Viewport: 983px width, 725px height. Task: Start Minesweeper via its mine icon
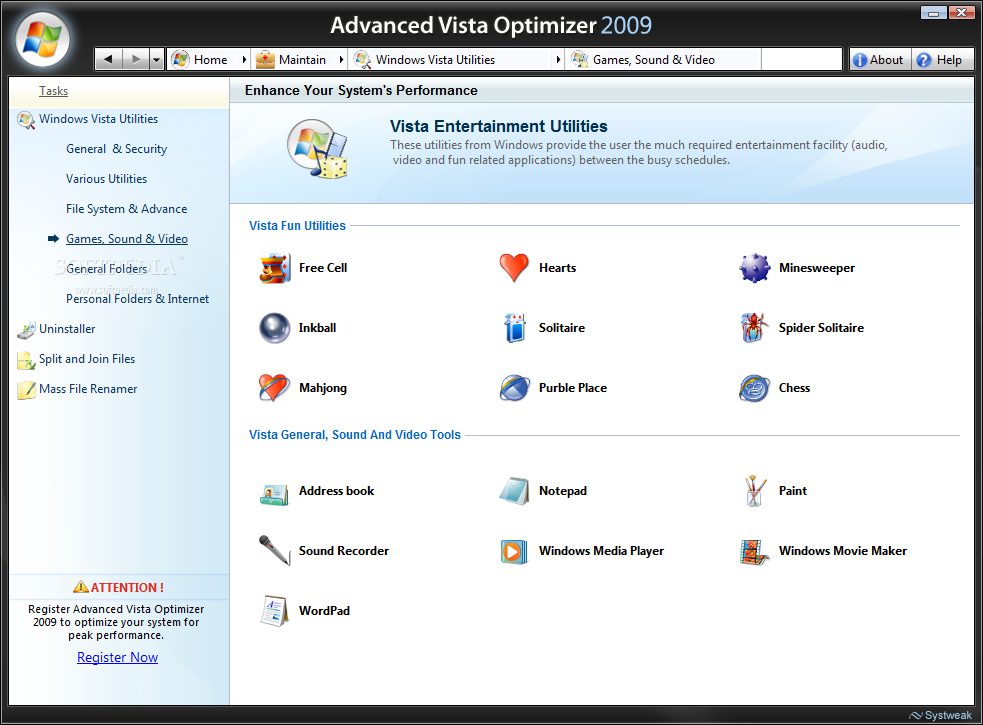pos(754,268)
